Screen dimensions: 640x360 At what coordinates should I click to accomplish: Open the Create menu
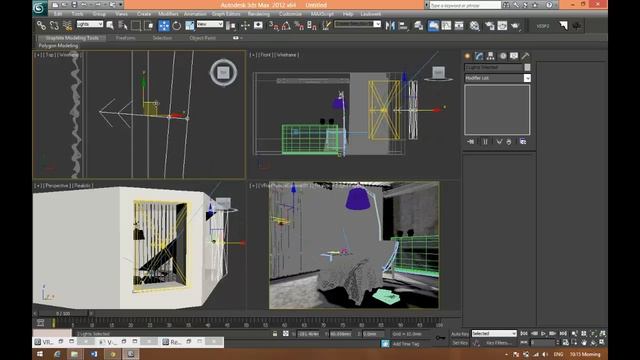tap(144, 14)
